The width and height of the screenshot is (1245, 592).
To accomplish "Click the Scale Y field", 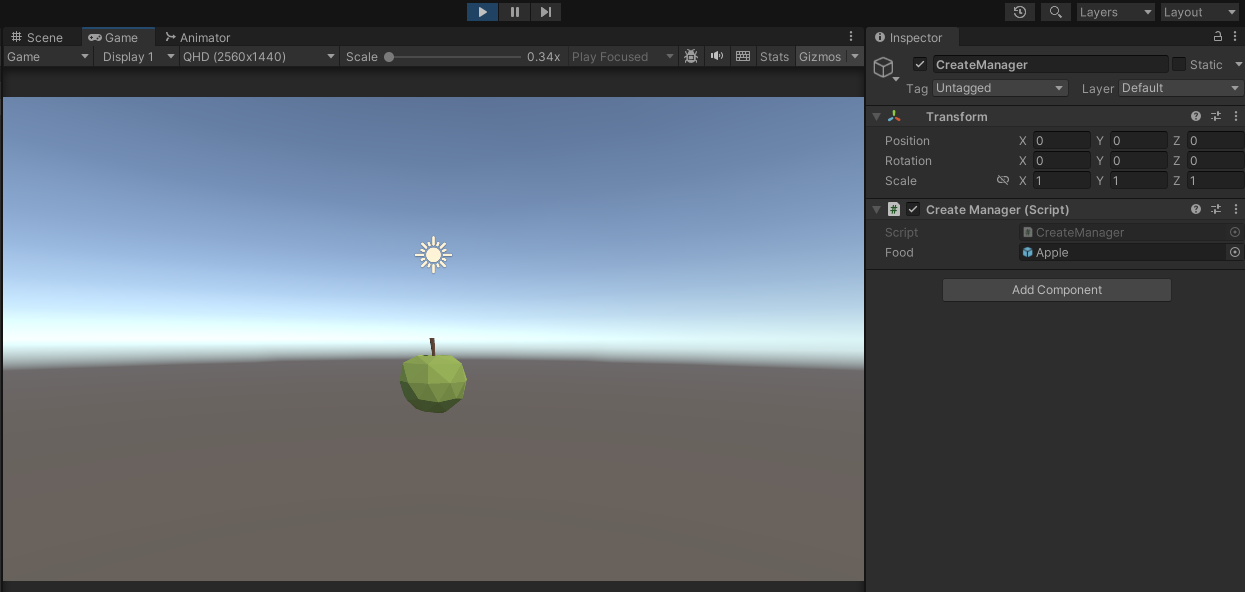I will tap(1138, 181).
